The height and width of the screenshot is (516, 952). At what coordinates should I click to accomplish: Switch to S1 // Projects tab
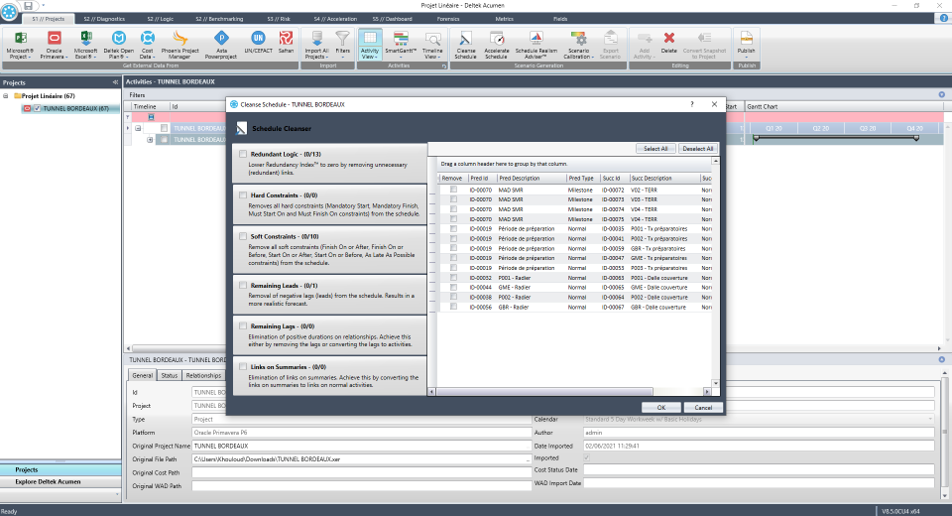(x=48, y=19)
